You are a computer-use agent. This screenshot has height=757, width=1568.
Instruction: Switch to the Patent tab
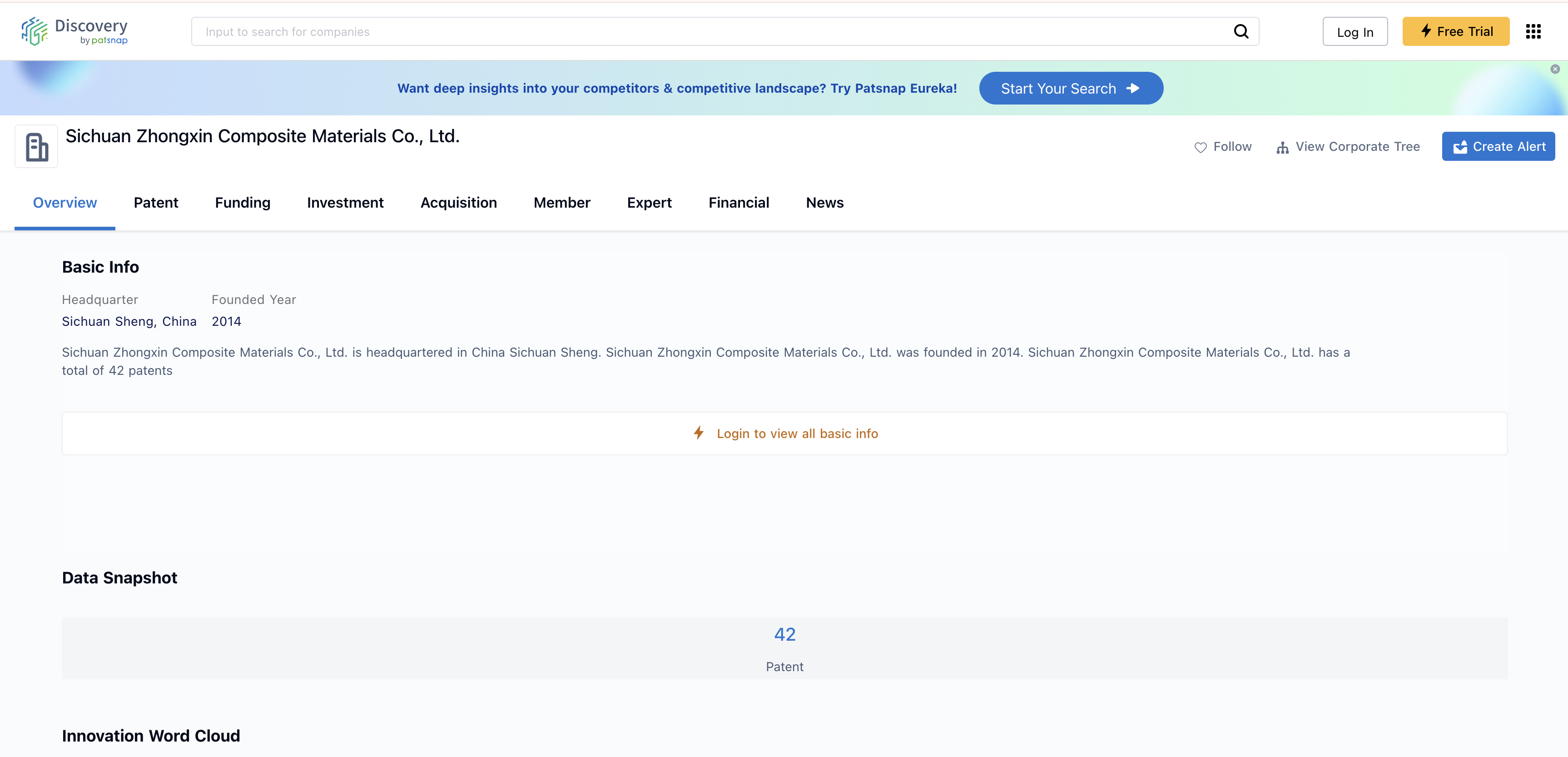point(156,203)
